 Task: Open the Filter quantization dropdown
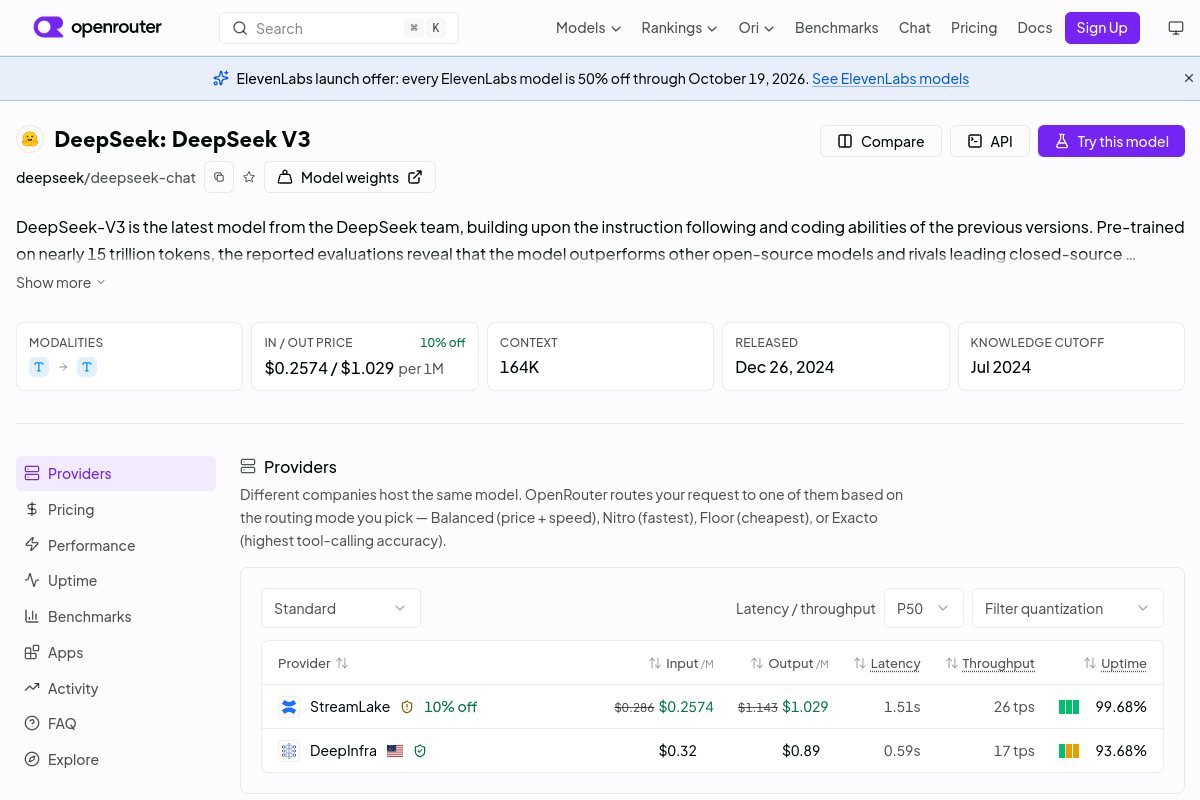click(x=1068, y=608)
